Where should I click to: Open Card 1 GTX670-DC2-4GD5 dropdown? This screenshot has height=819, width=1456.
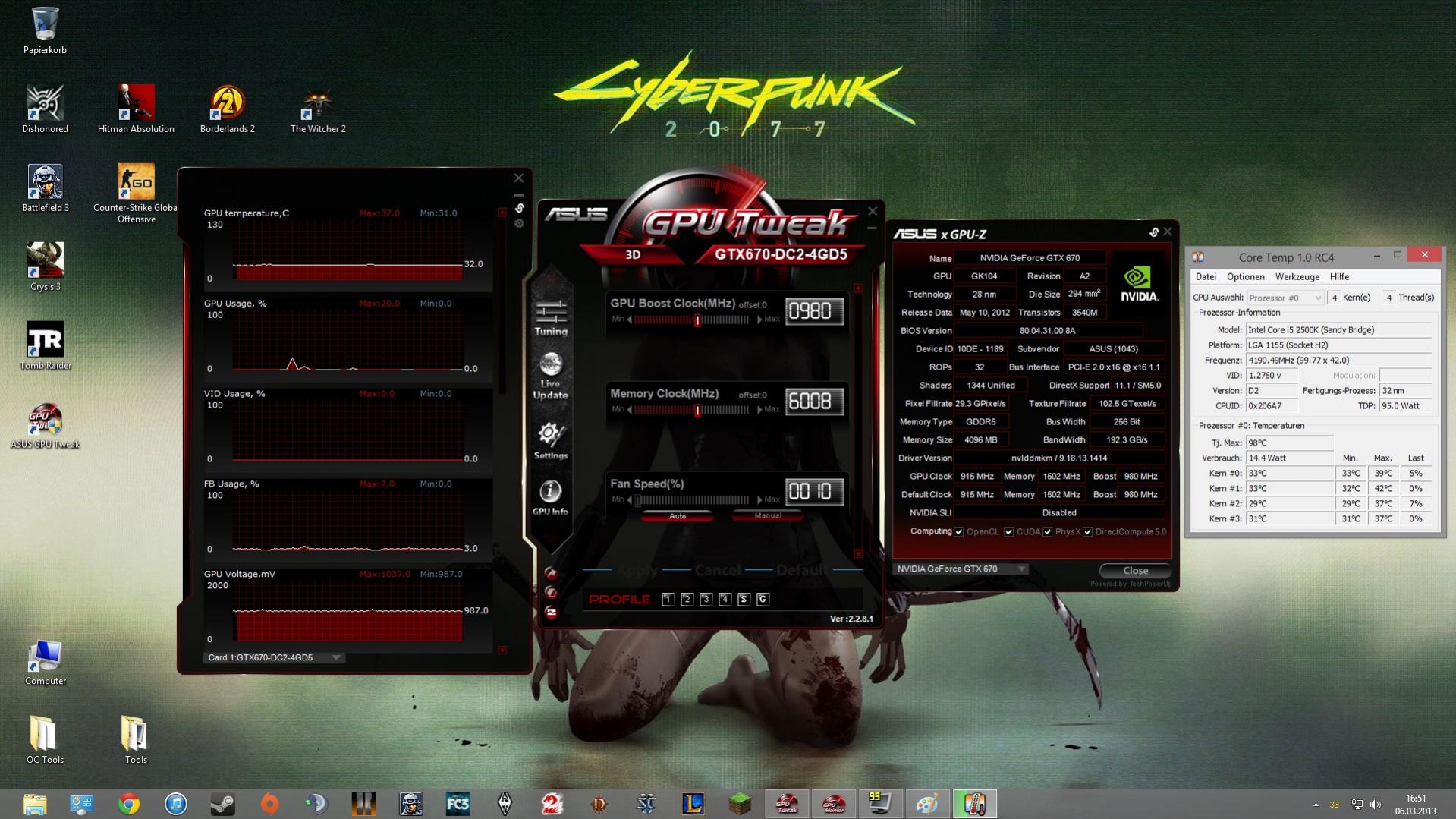coord(274,657)
